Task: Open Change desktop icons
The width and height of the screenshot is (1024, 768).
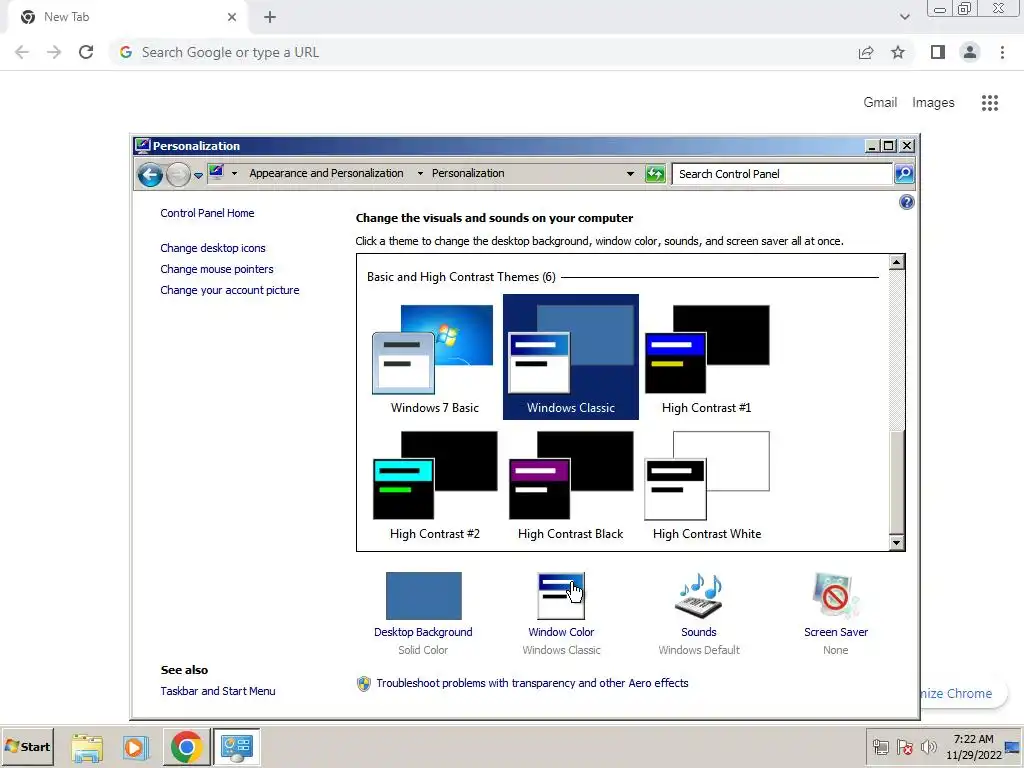Action: click(213, 248)
